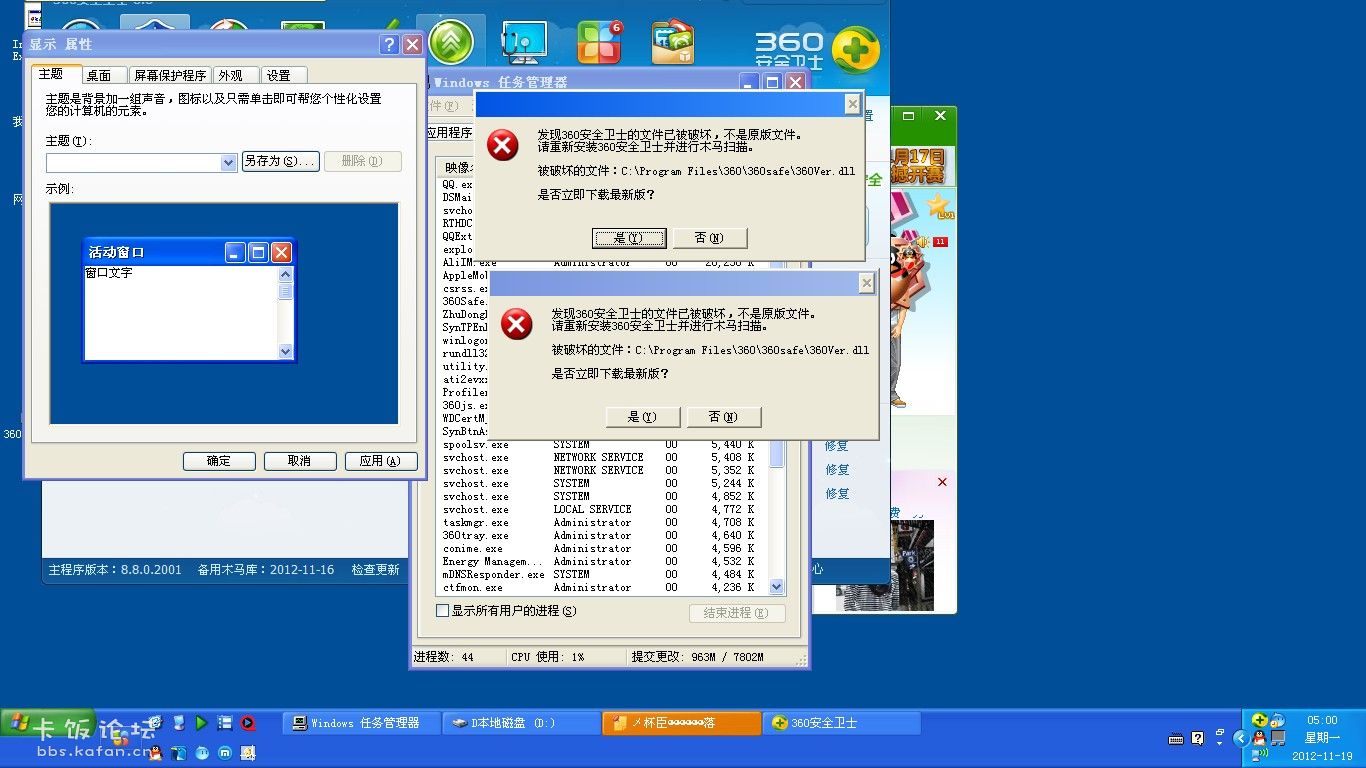Viewport: 1366px width, 768px height.
Task: Select the conime.exe process row
Action: (x=604, y=548)
